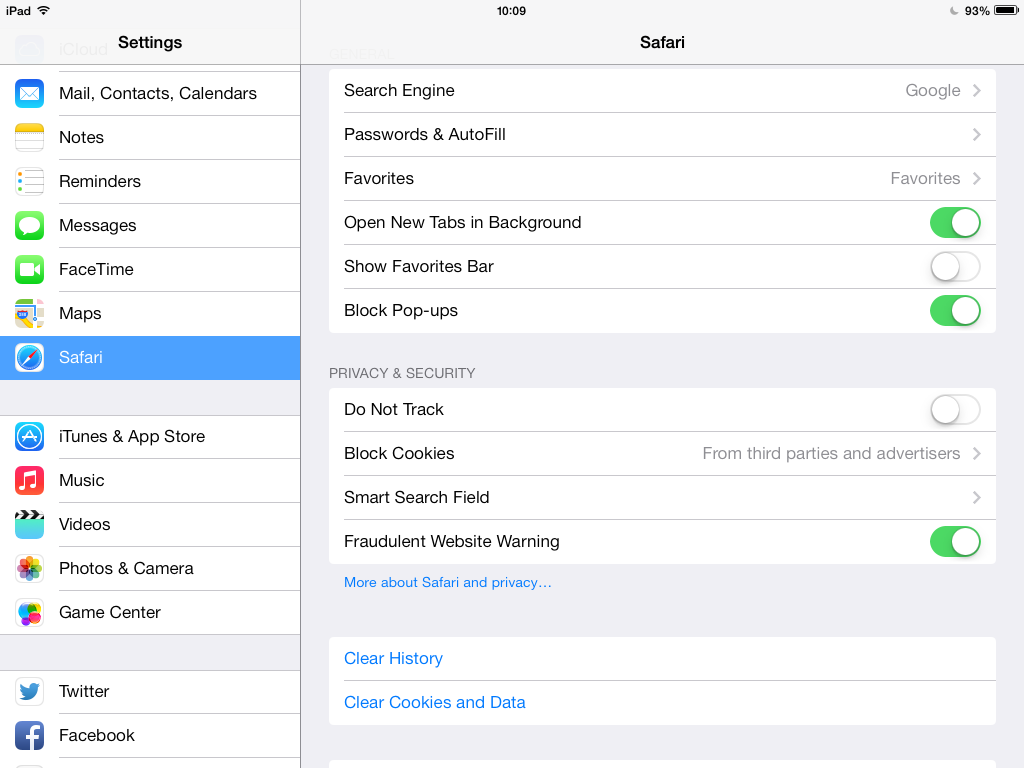Screen dimensions: 1024x768
Task: Tap the green Messages bubble icon
Action: coord(30,225)
